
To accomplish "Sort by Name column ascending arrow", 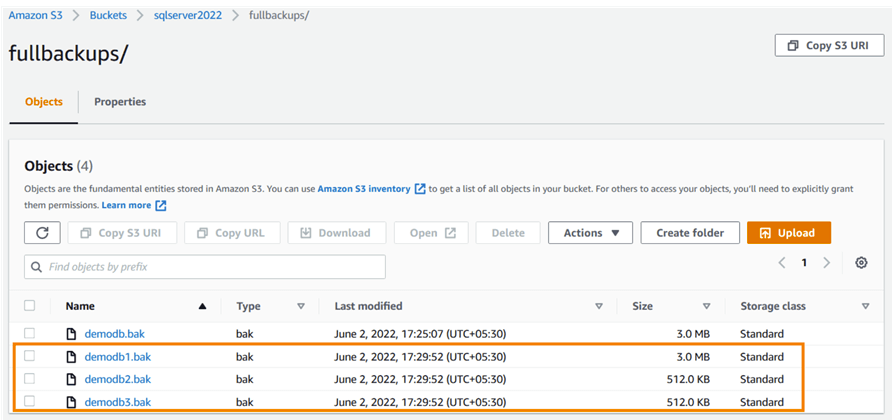I will click(x=202, y=306).
